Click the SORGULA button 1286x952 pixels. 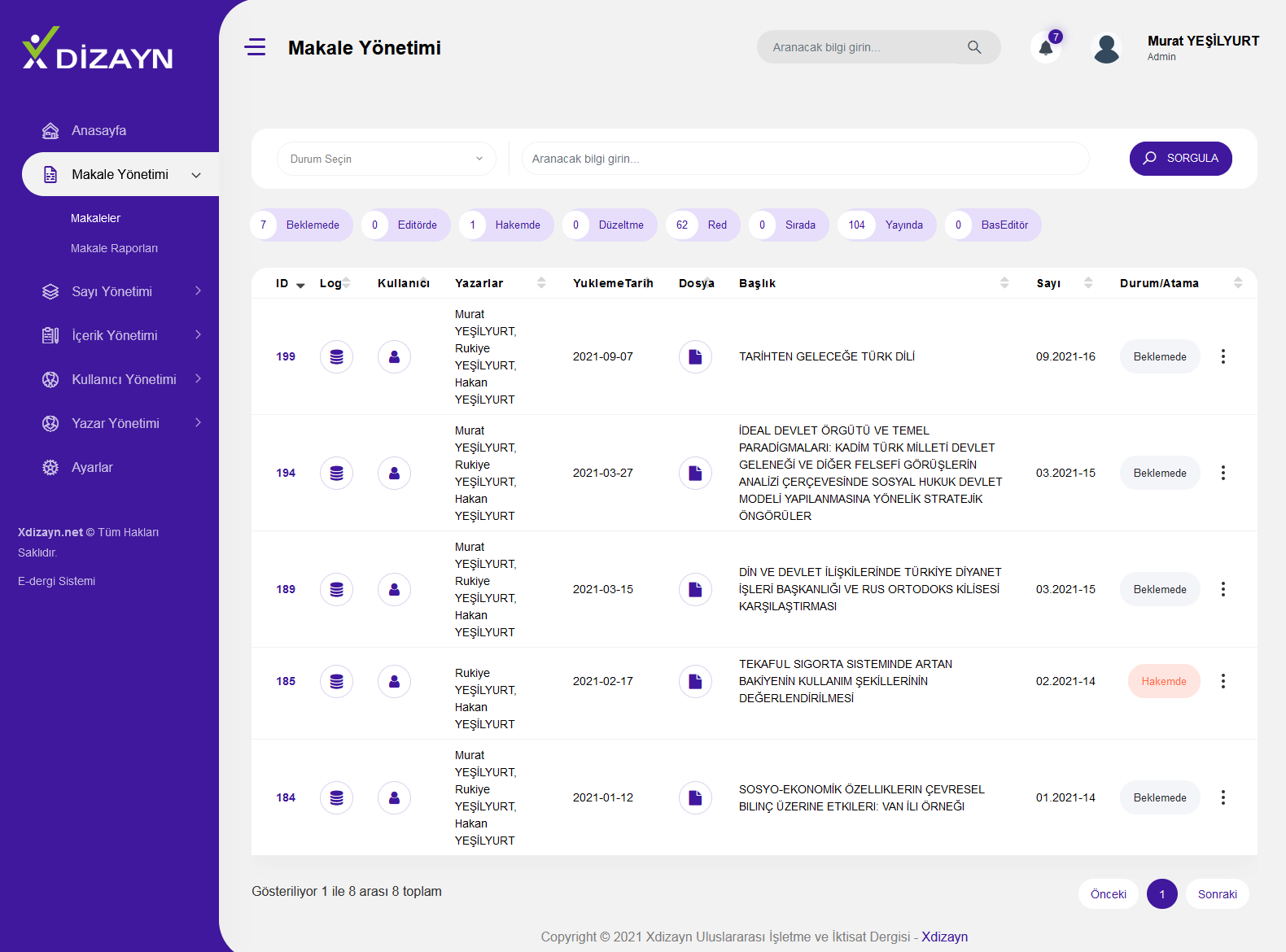pos(1180,158)
